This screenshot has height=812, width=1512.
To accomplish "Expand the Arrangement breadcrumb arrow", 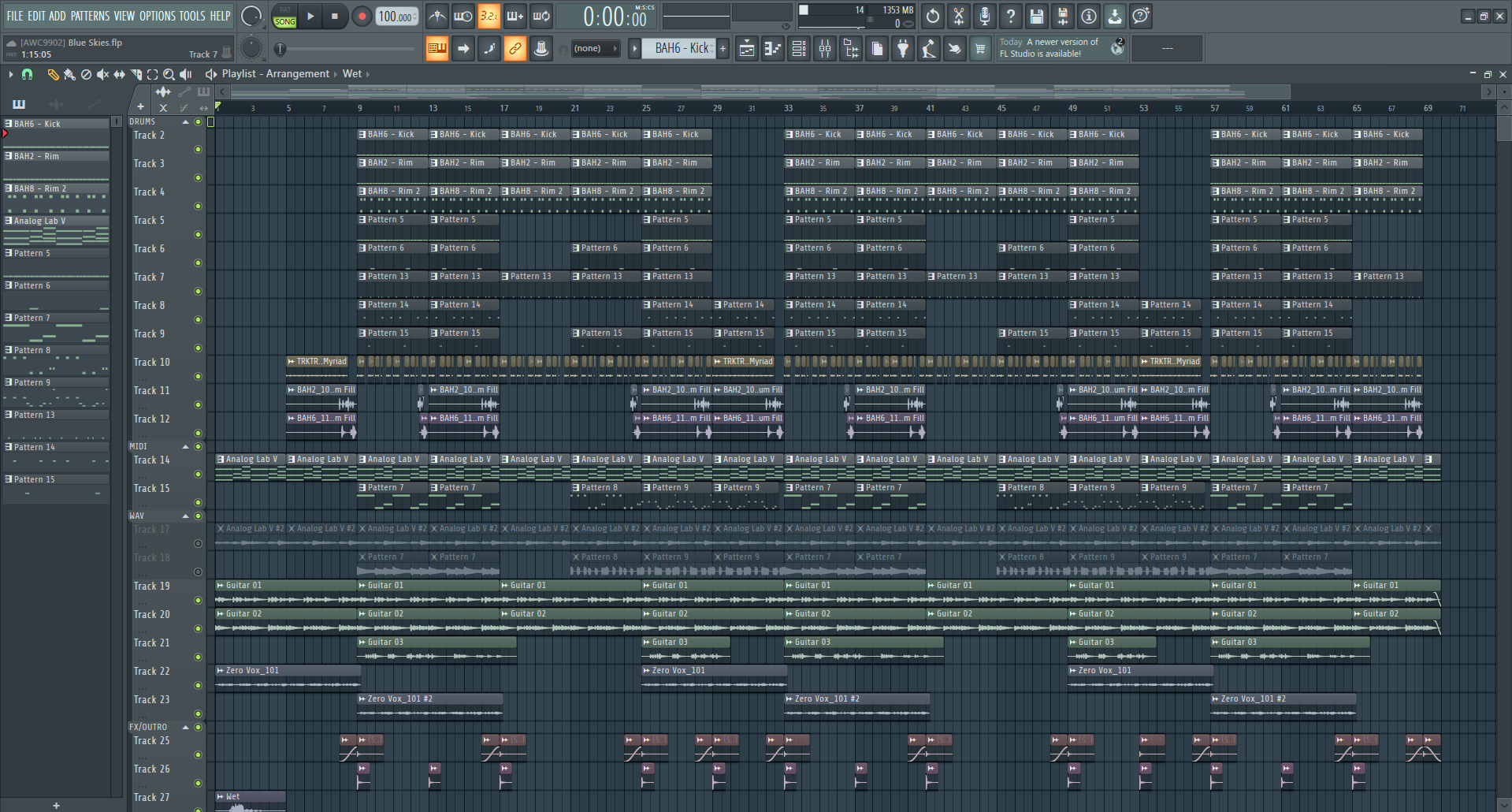I will point(336,74).
